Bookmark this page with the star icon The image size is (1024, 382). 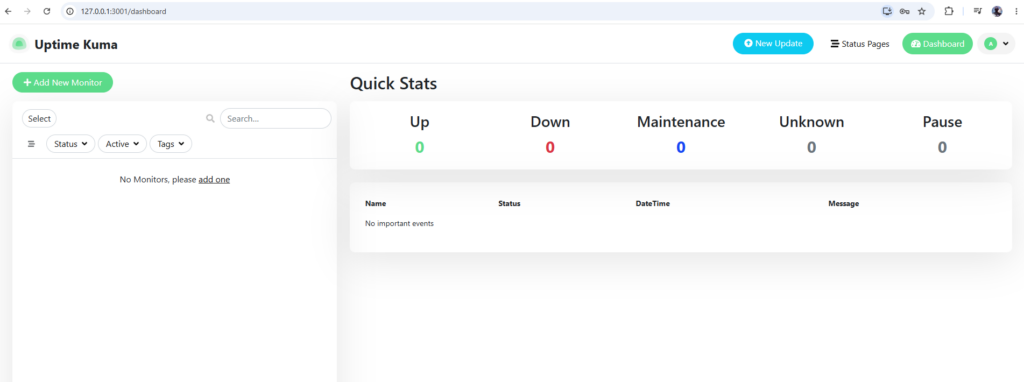921,11
